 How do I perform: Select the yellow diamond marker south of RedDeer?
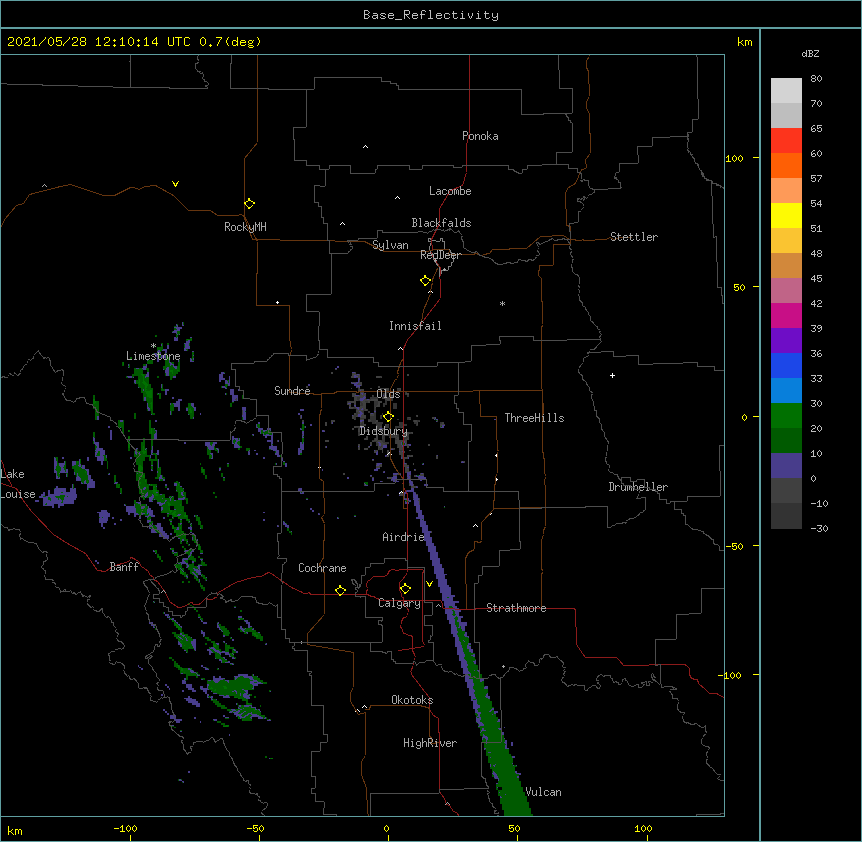pos(426,281)
